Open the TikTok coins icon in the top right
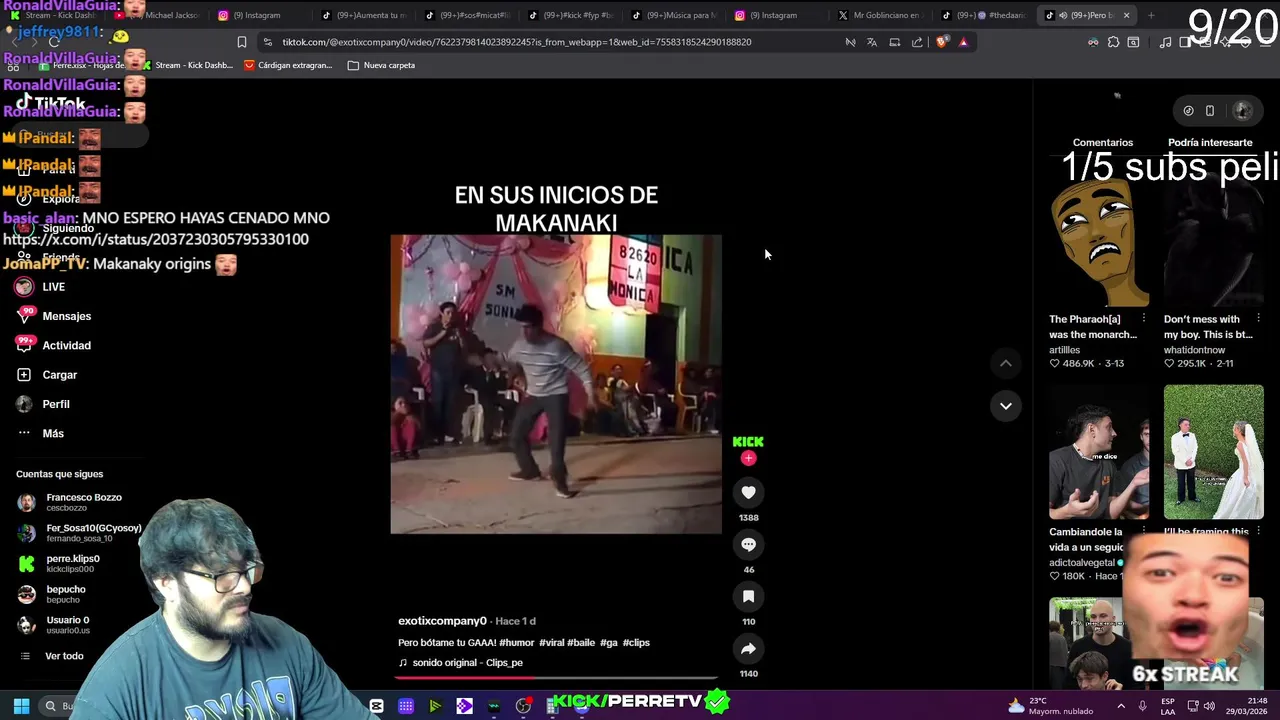 pos(1188,111)
